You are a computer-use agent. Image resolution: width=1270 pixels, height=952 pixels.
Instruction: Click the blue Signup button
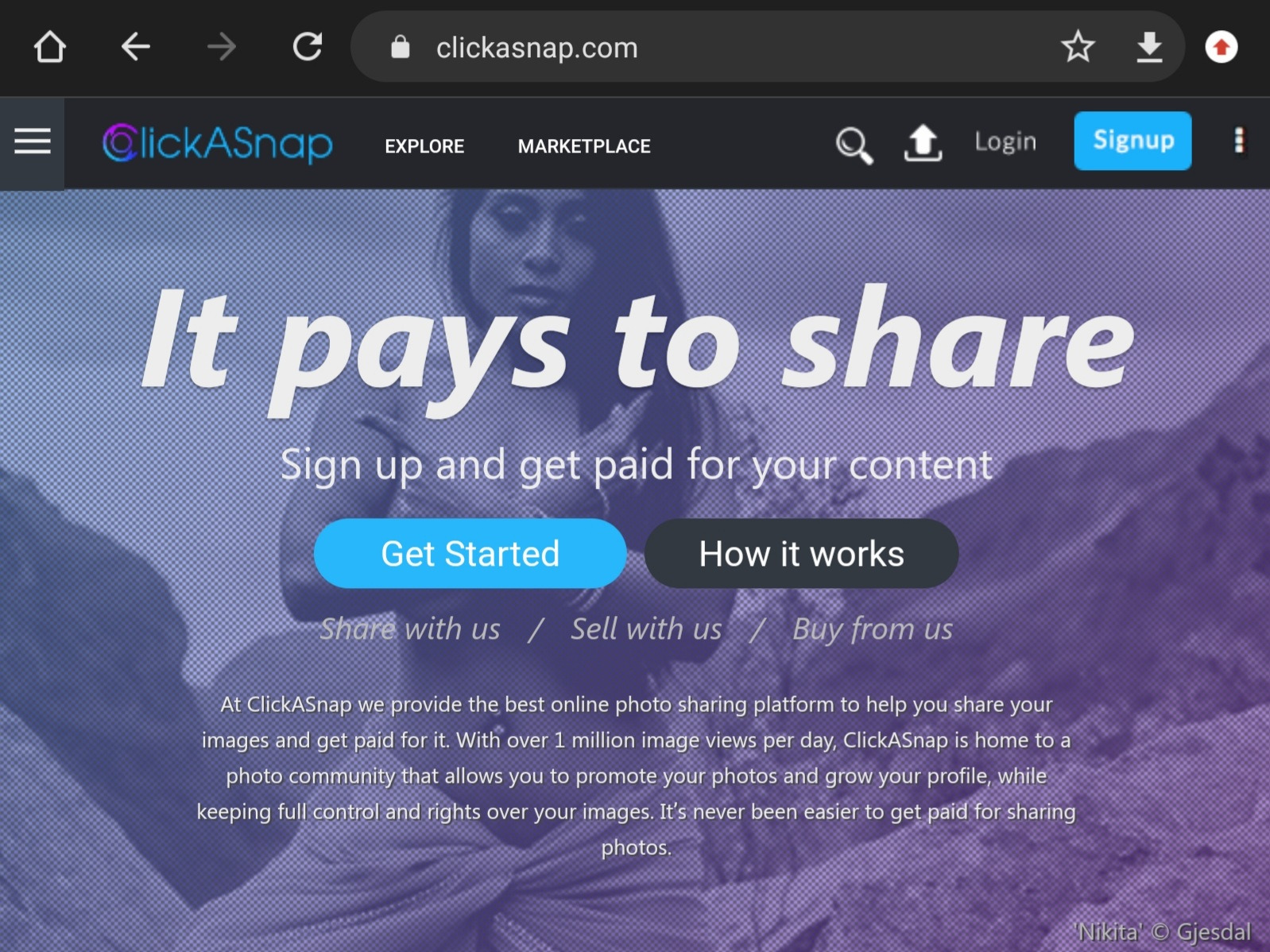coord(1133,141)
